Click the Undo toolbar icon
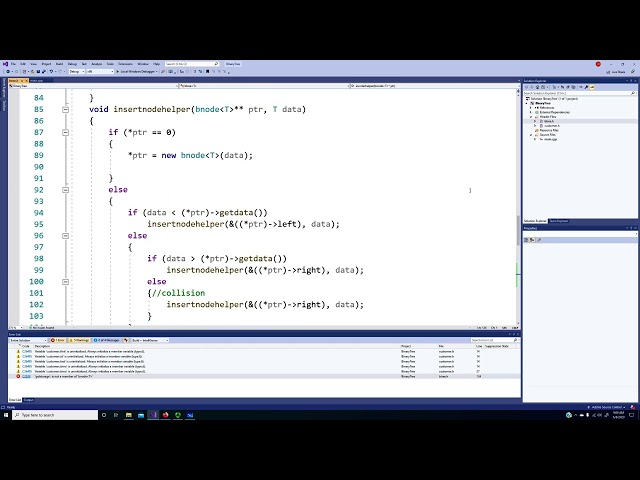This screenshot has height=480, width=640. click(x=51, y=71)
